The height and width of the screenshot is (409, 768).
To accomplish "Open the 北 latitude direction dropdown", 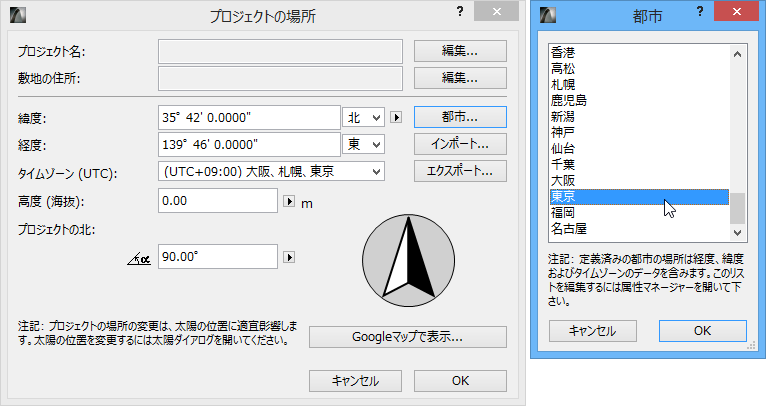I will click(x=363, y=118).
